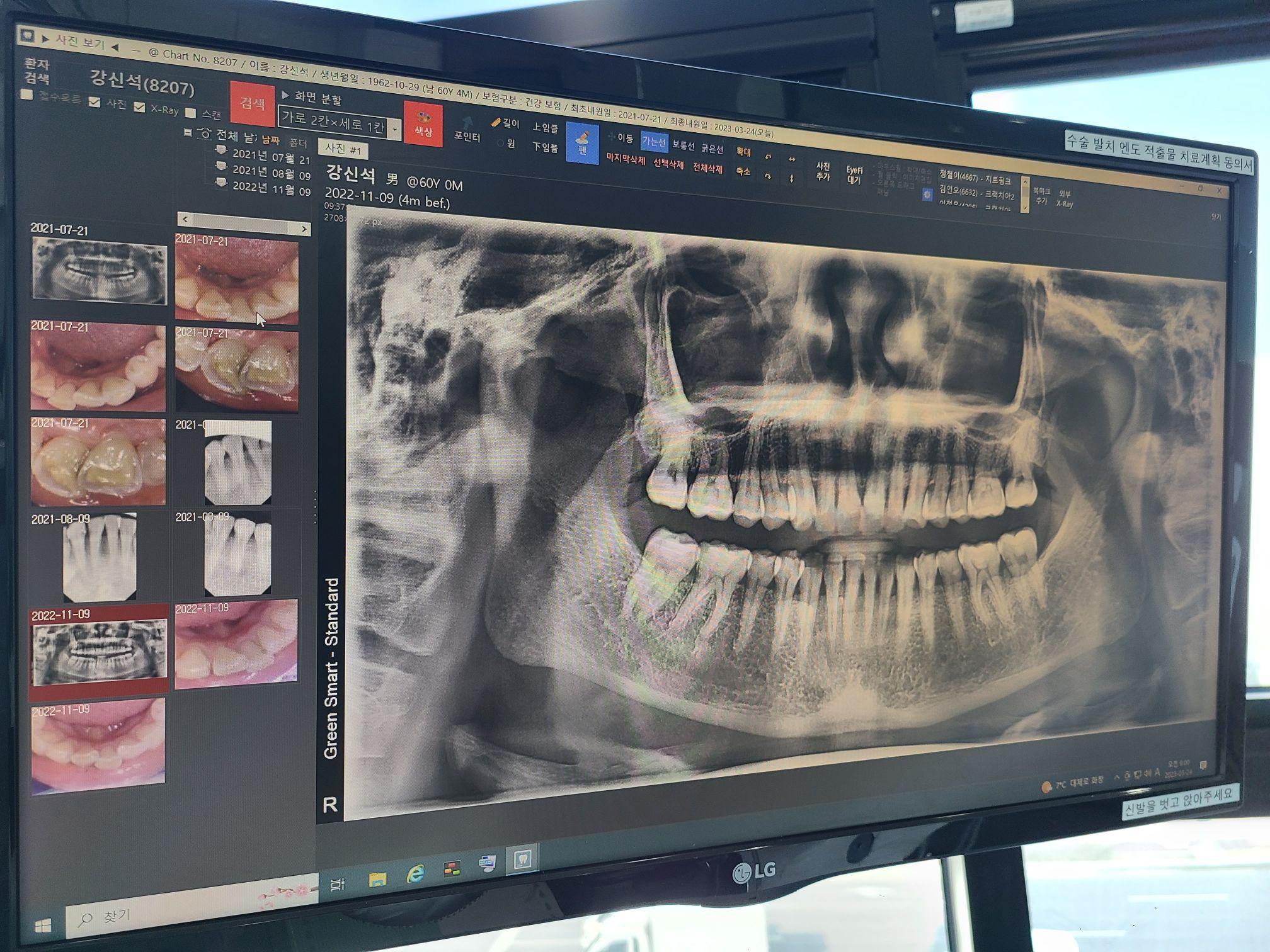This screenshot has width=1270, height=952.
Task: Launch Internet Explorer from the taskbar
Action: [x=416, y=874]
